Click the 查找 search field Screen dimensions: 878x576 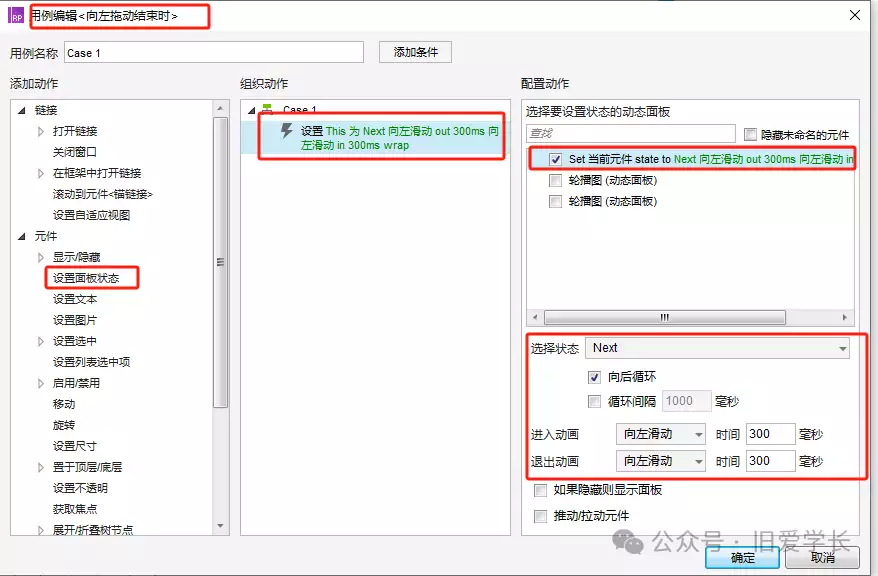[x=631, y=133]
